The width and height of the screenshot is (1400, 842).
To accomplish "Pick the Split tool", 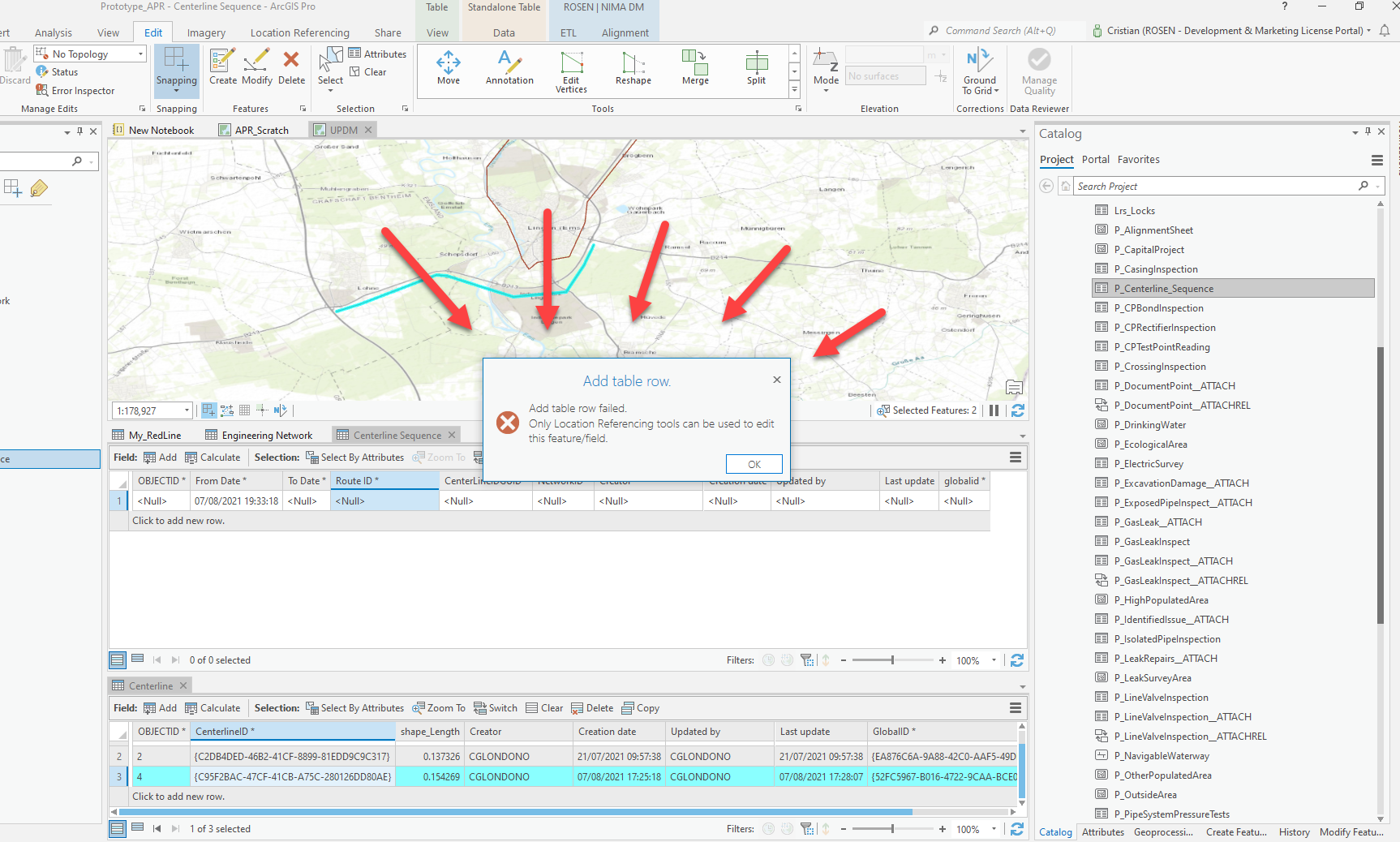I will 757,68.
